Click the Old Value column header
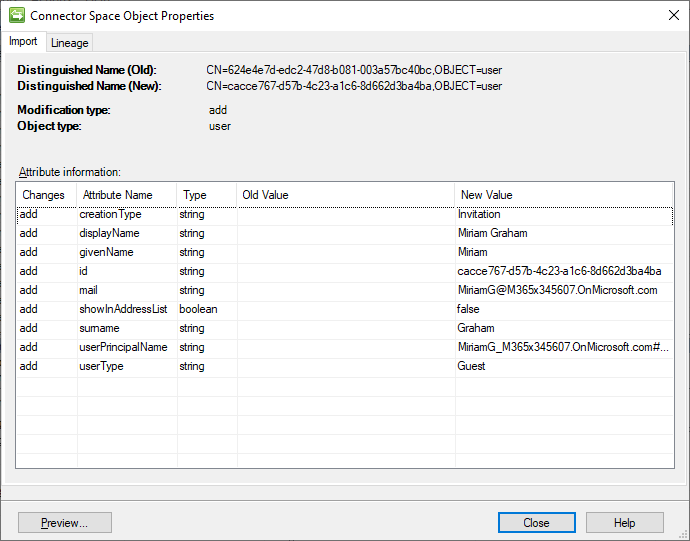The image size is (690, 541). [265, 195]
